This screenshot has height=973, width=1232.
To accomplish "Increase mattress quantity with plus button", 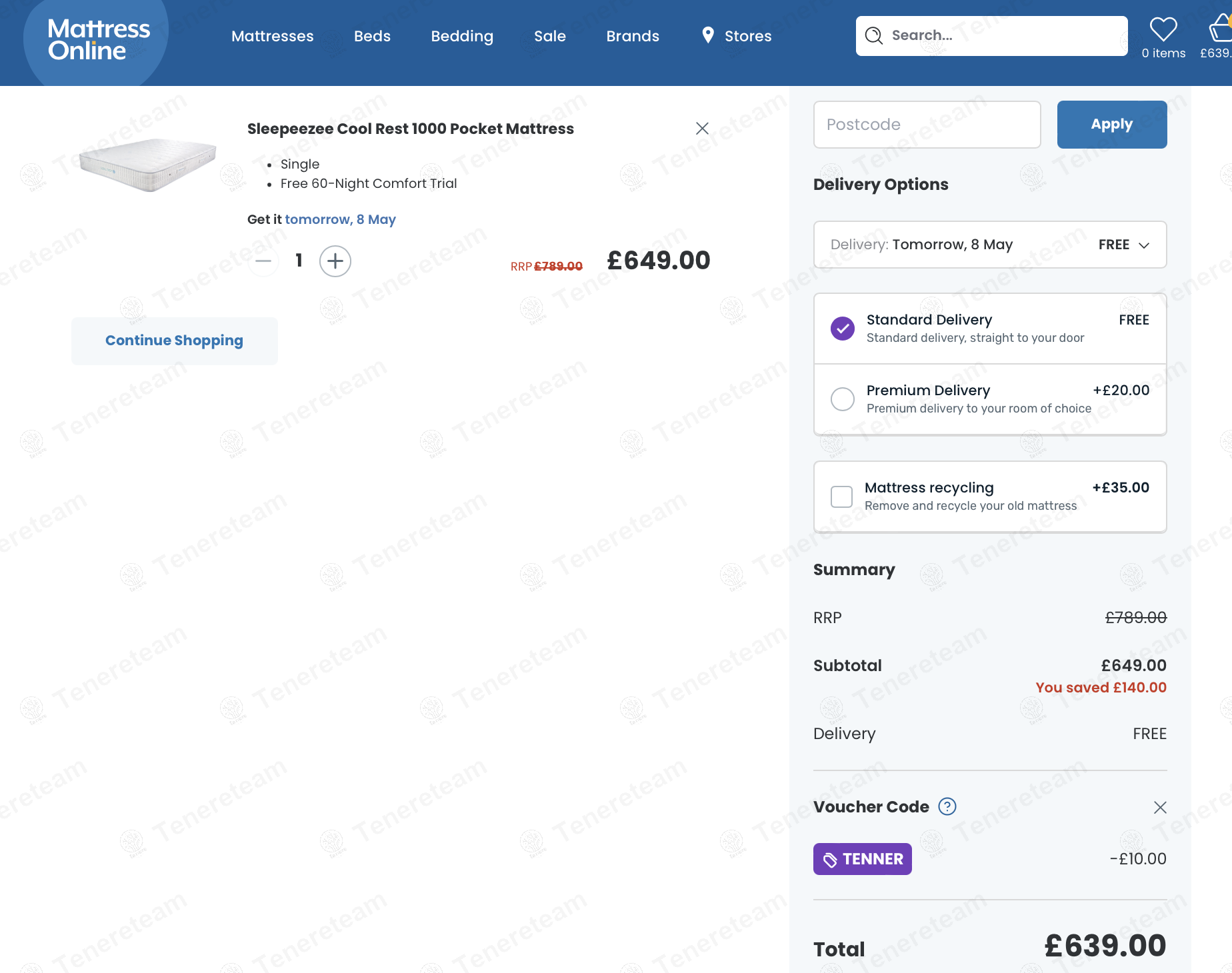I will pos(335,261).
